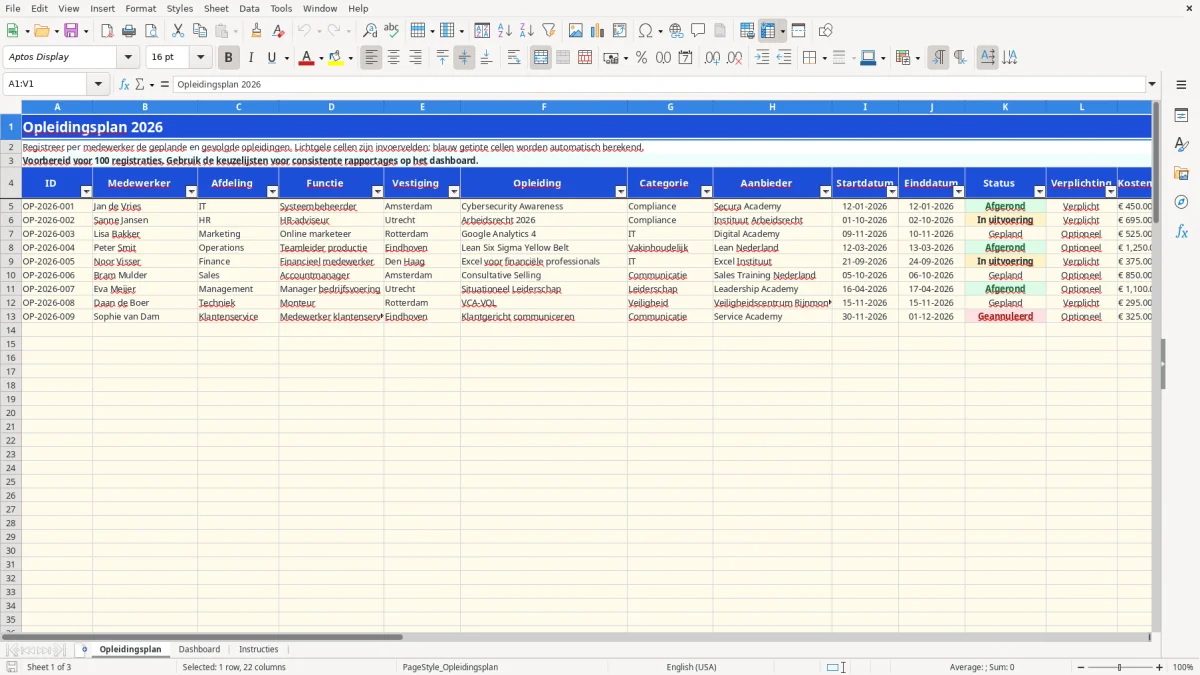
Task: Toggle Merge and Center Cells
Action: tap(541, 58)
